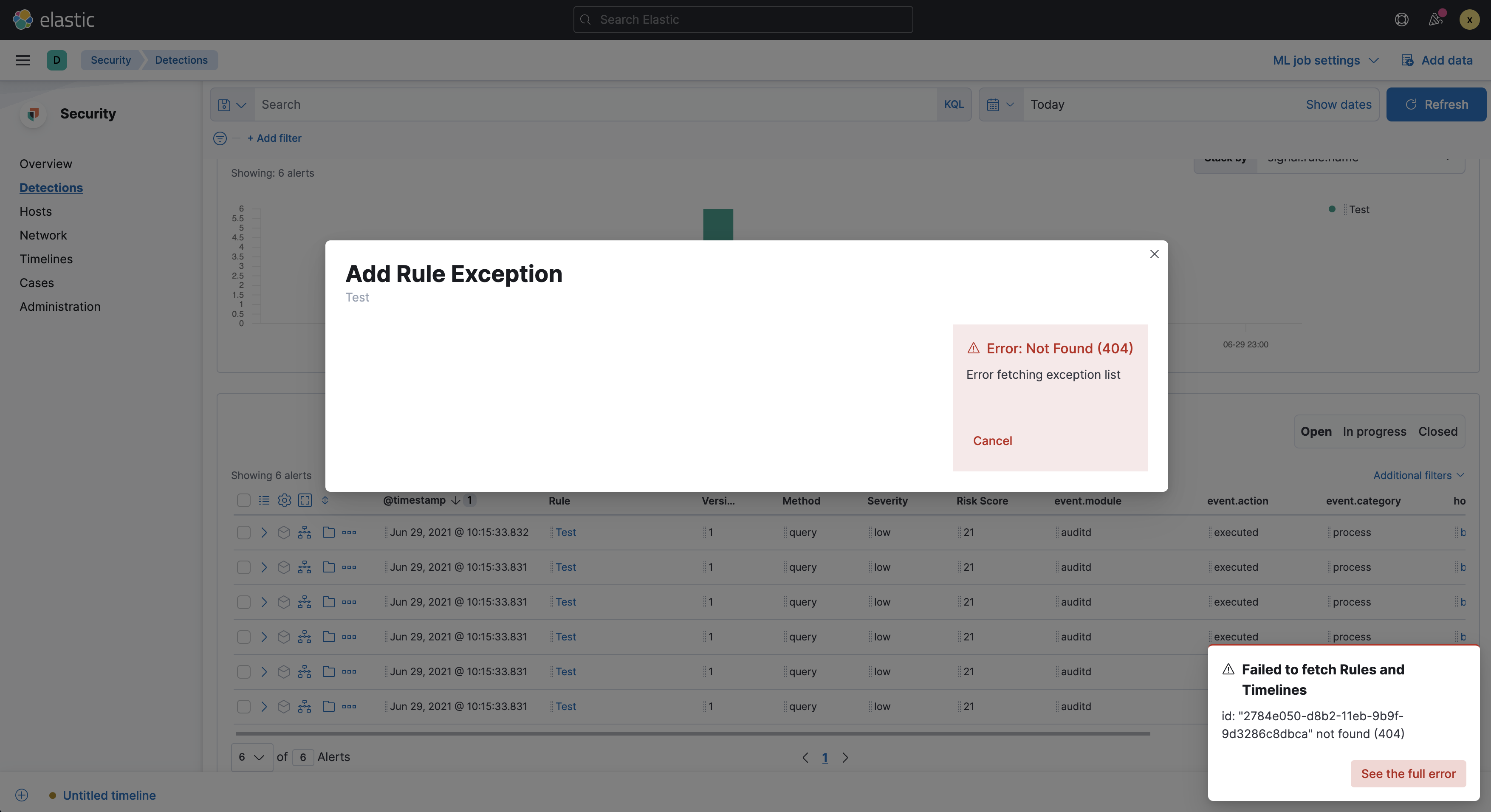This screenshot has height=812, width=1491.
Task: Go to next page of alerts
Action: (x=845, y=757)
